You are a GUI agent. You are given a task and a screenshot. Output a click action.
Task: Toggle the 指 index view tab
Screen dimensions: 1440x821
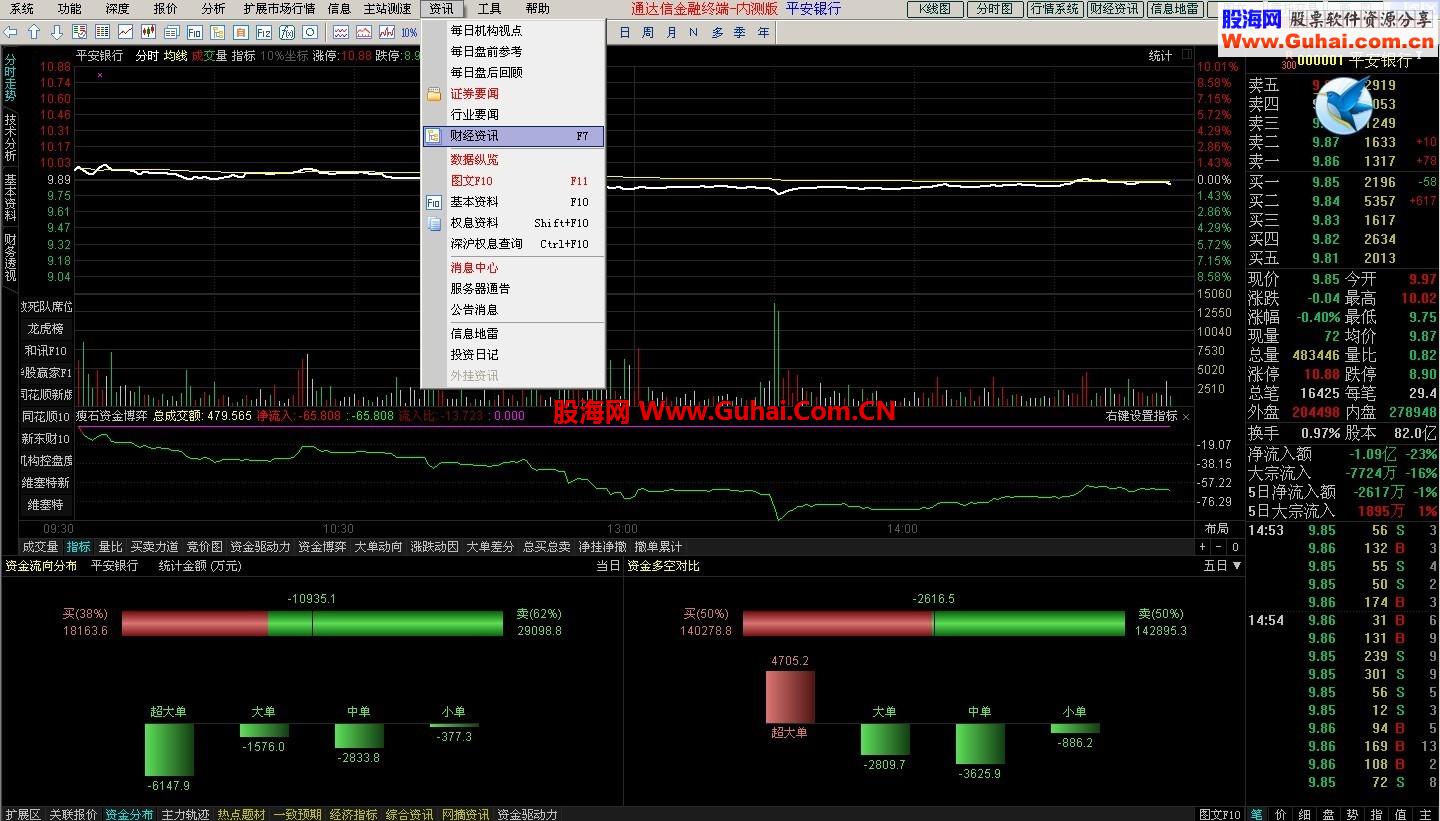1377,814
